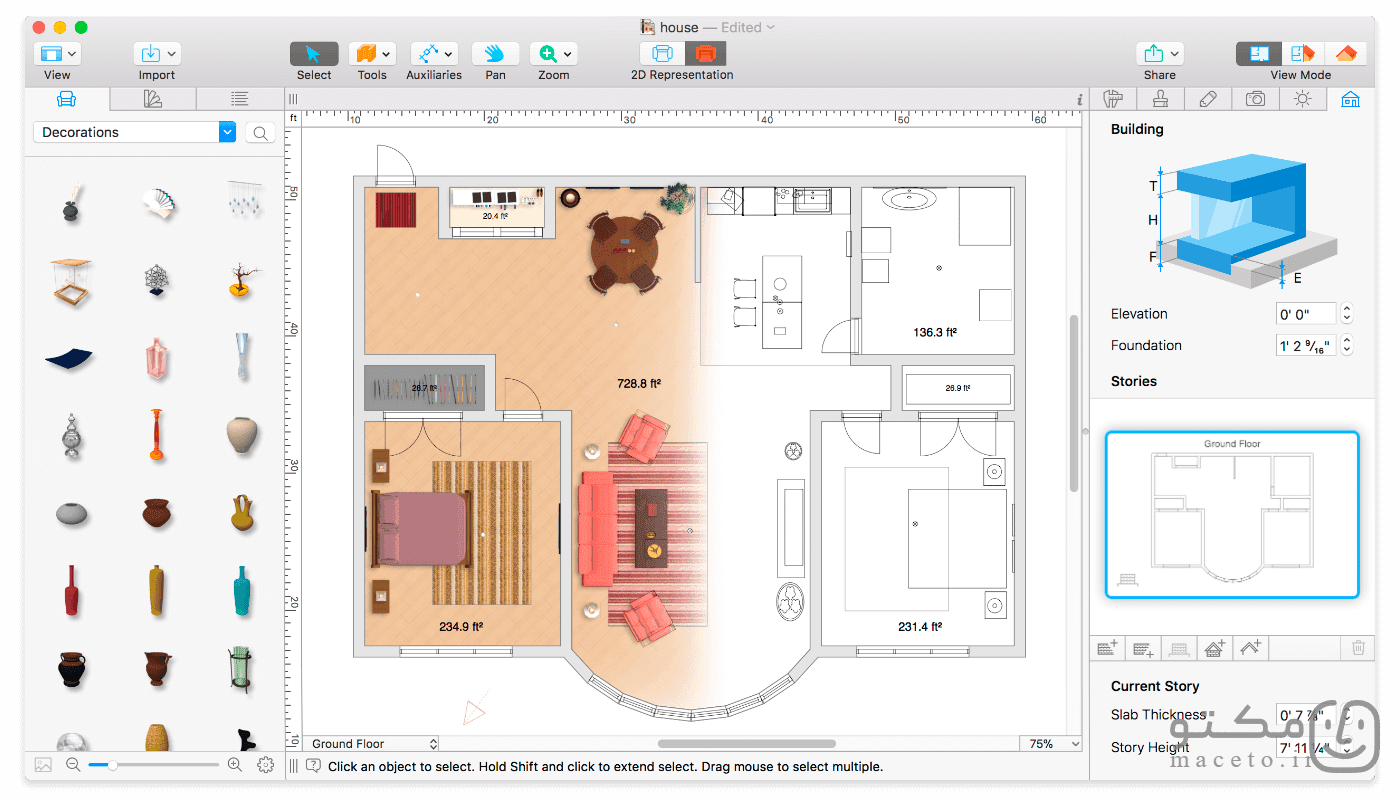Click the add house with roof story button

(1215, 648)
